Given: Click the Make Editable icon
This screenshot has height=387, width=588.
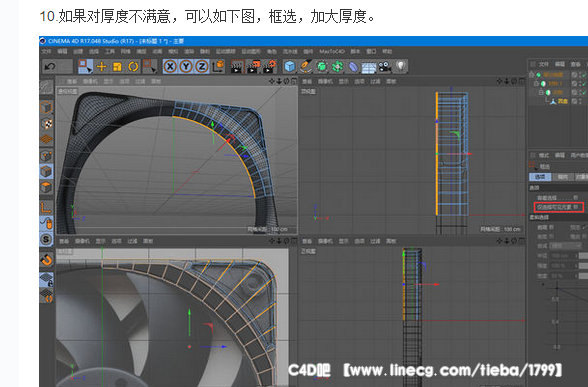Looking at the screenshot, I should (46, 87).
